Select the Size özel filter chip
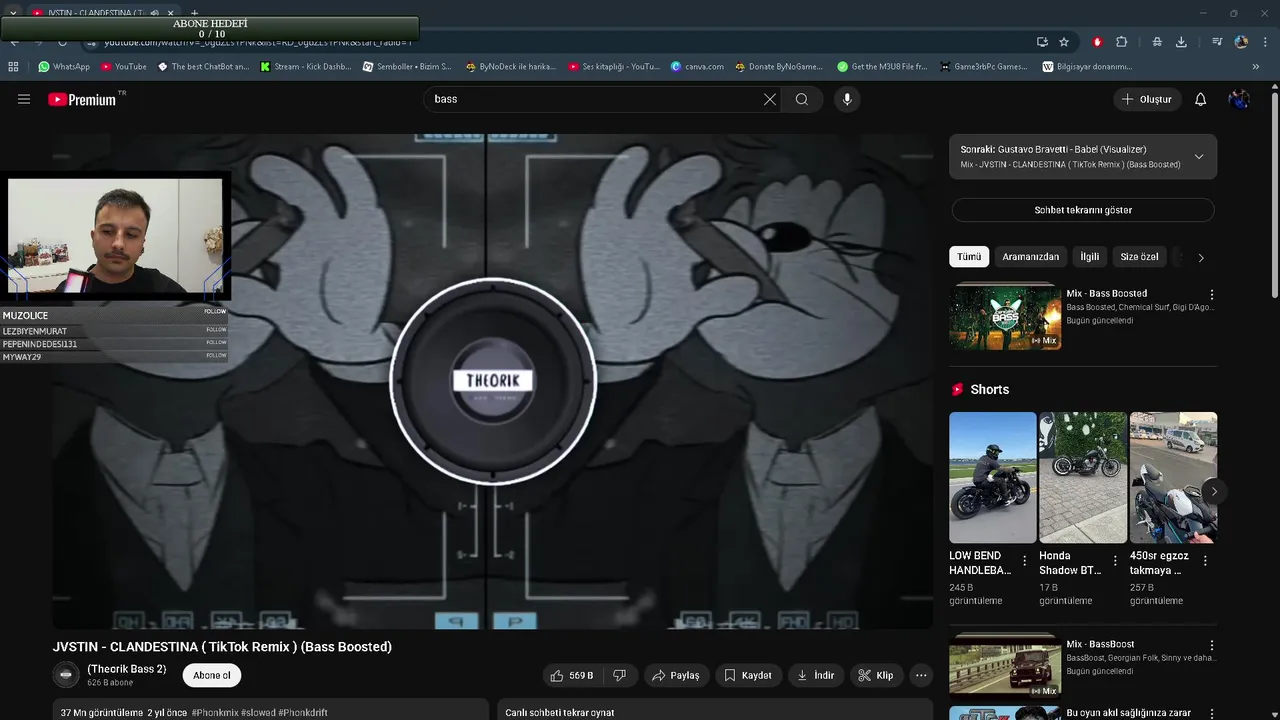The height and width of the screenshot is (720, 1280). pos(1139,257)
